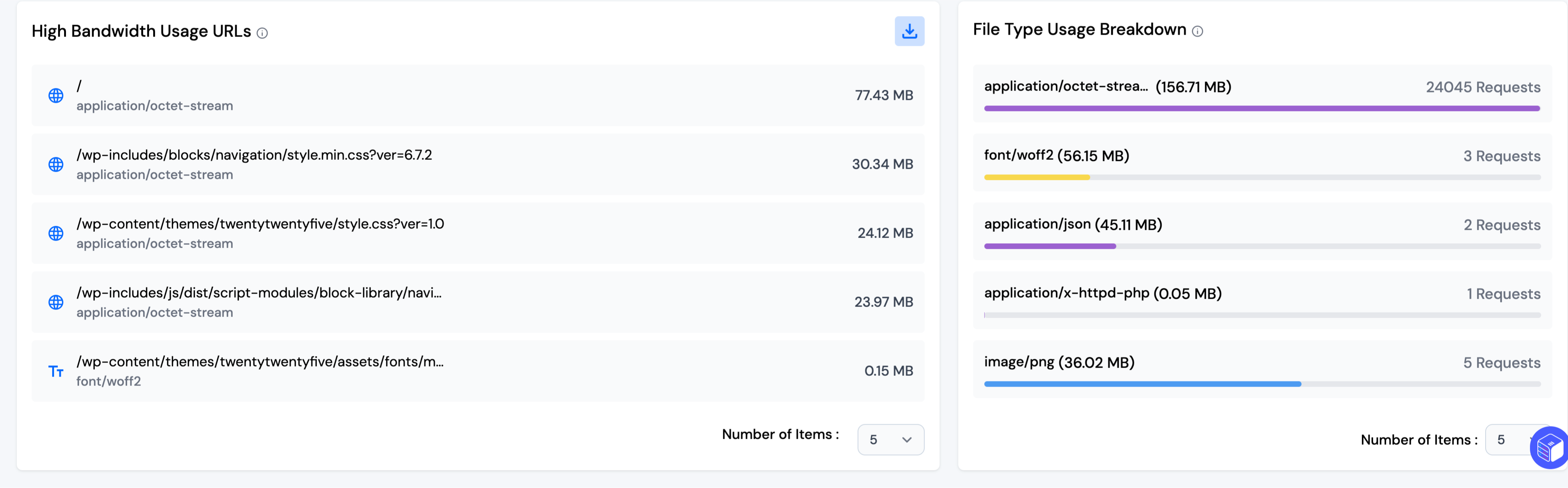
Task: Click font type icon on woff2 row
Action: [x=56, y=371]
